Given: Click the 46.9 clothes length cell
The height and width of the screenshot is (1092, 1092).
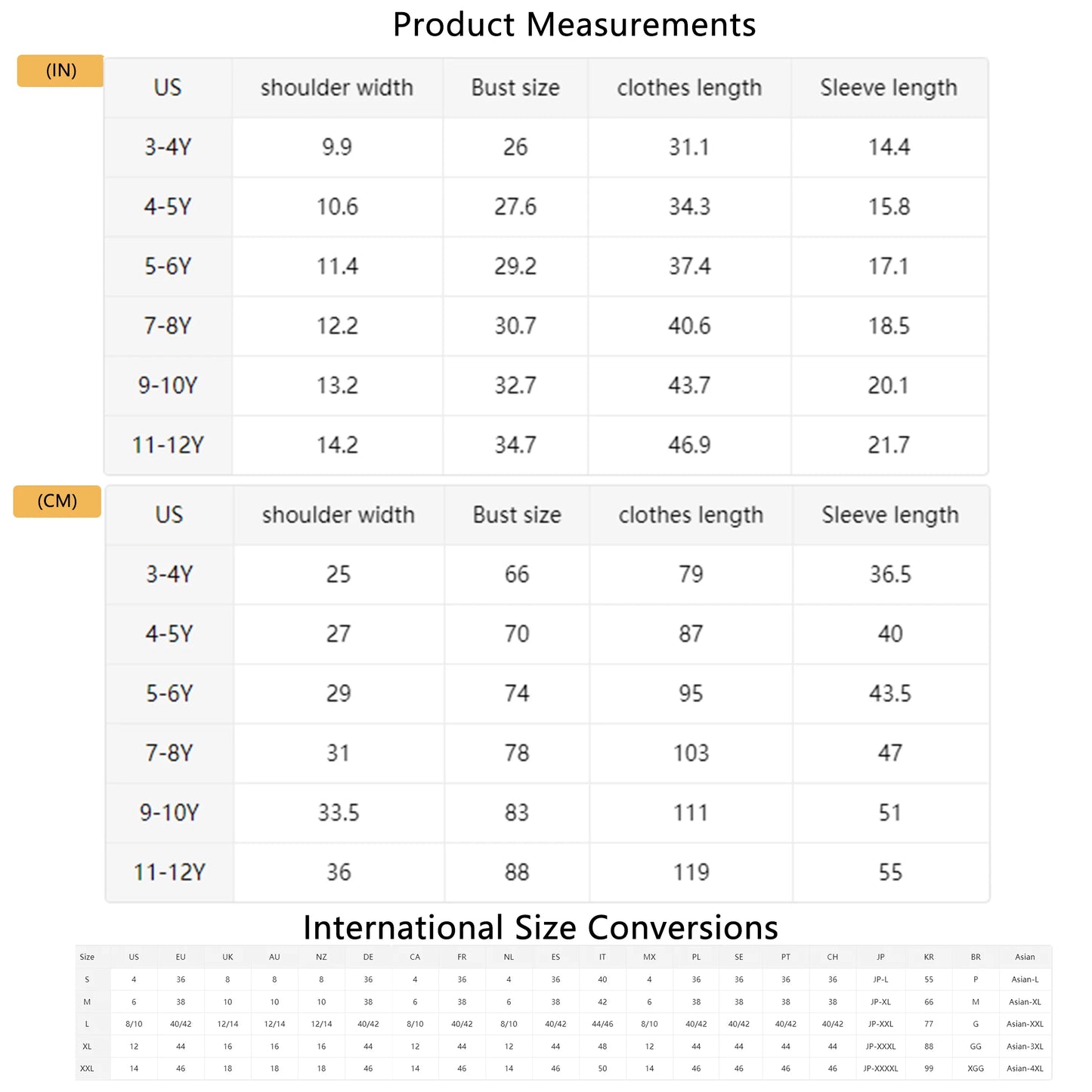Looking at the screenshot, I should coord(689,445).
